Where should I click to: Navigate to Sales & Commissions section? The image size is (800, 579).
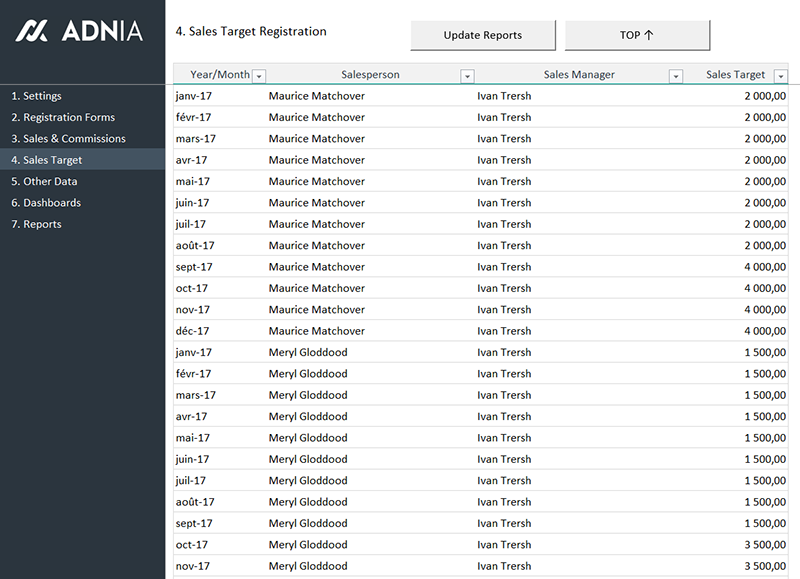(68, 139)
